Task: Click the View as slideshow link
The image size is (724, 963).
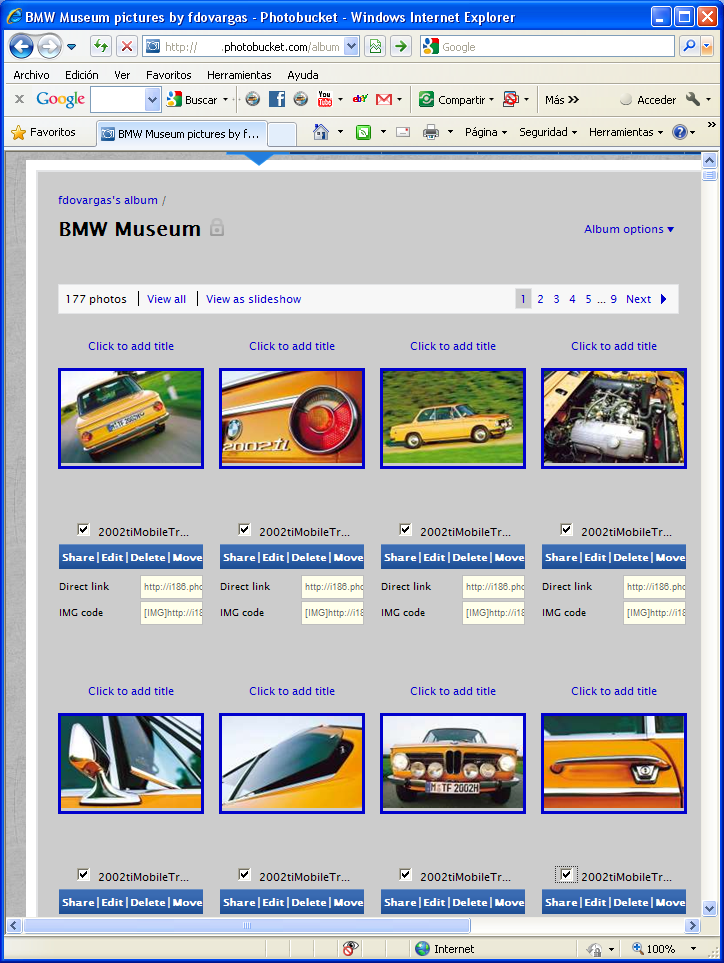Action: [x=254, y=299]
